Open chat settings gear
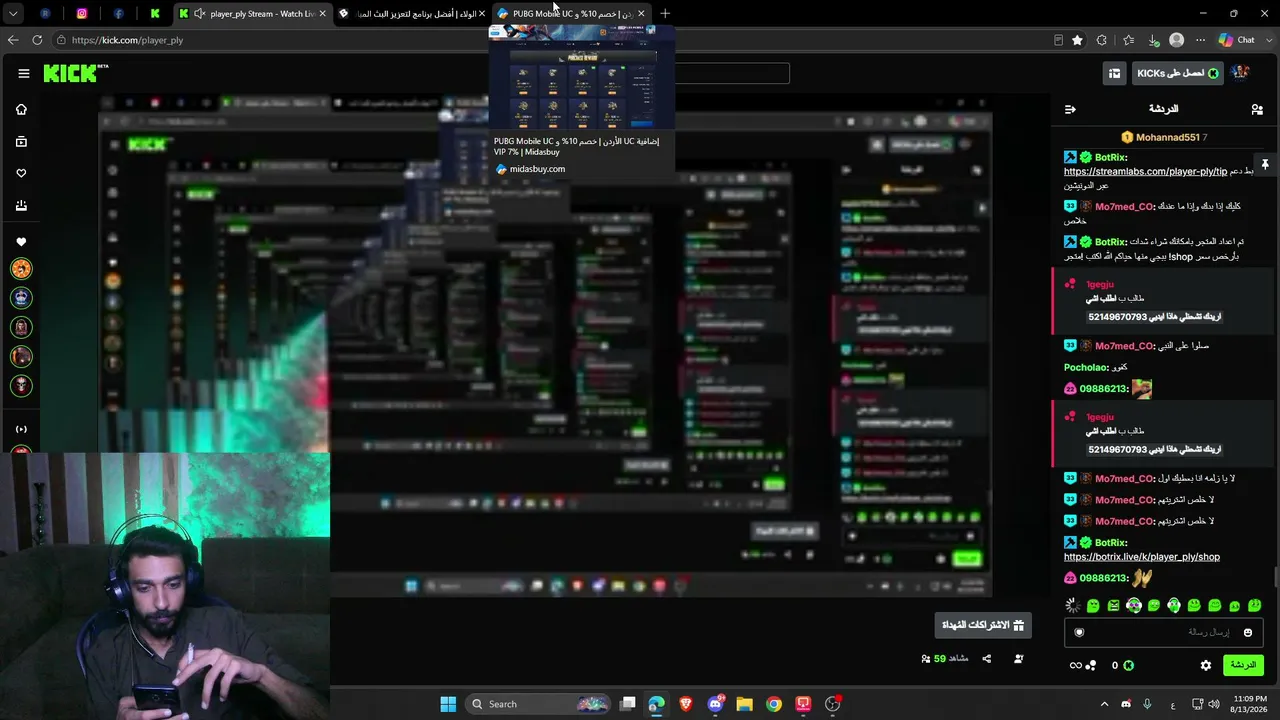The image size is (1280, 720). (x=1206, y=665)
